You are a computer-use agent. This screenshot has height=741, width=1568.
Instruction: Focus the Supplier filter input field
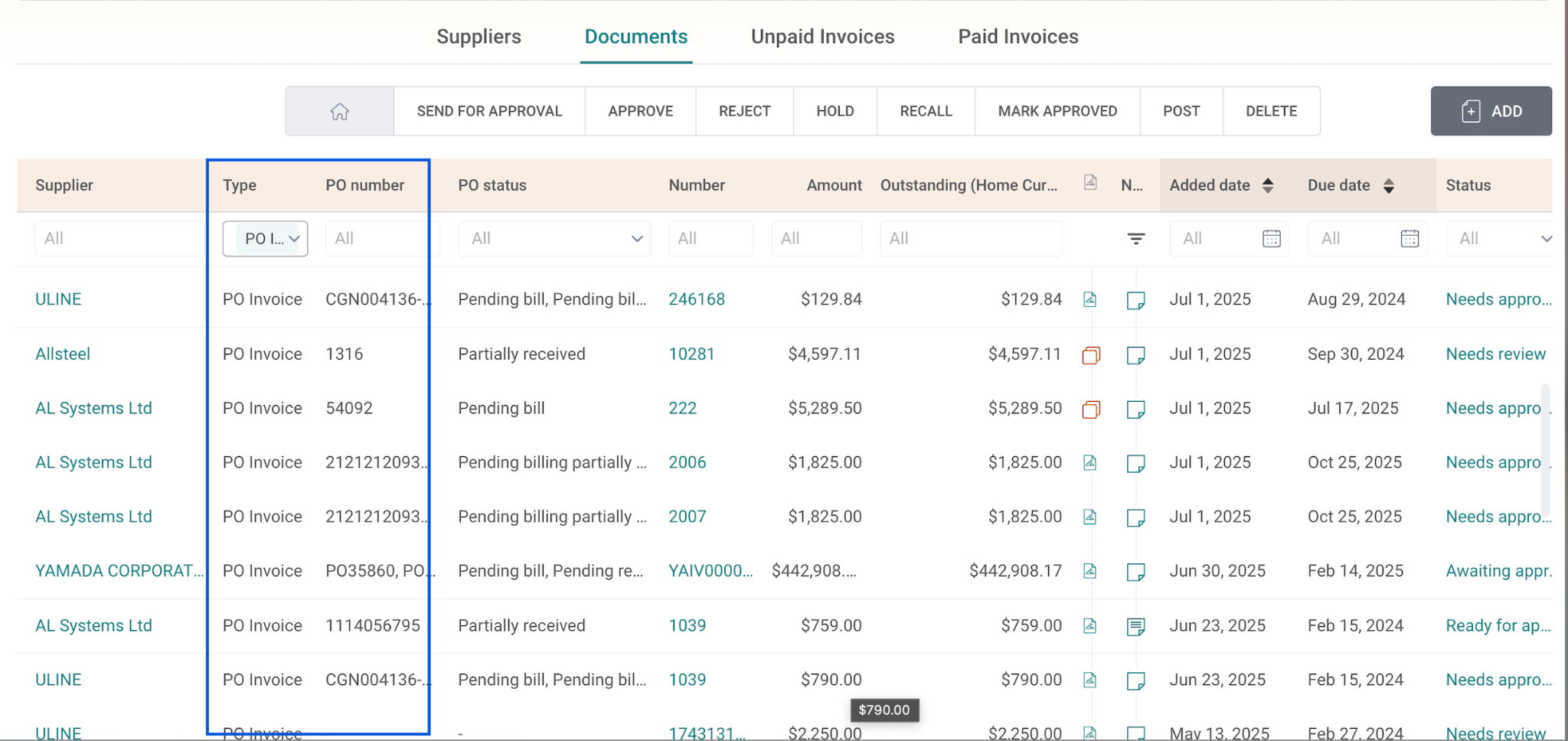coord(119,239)
